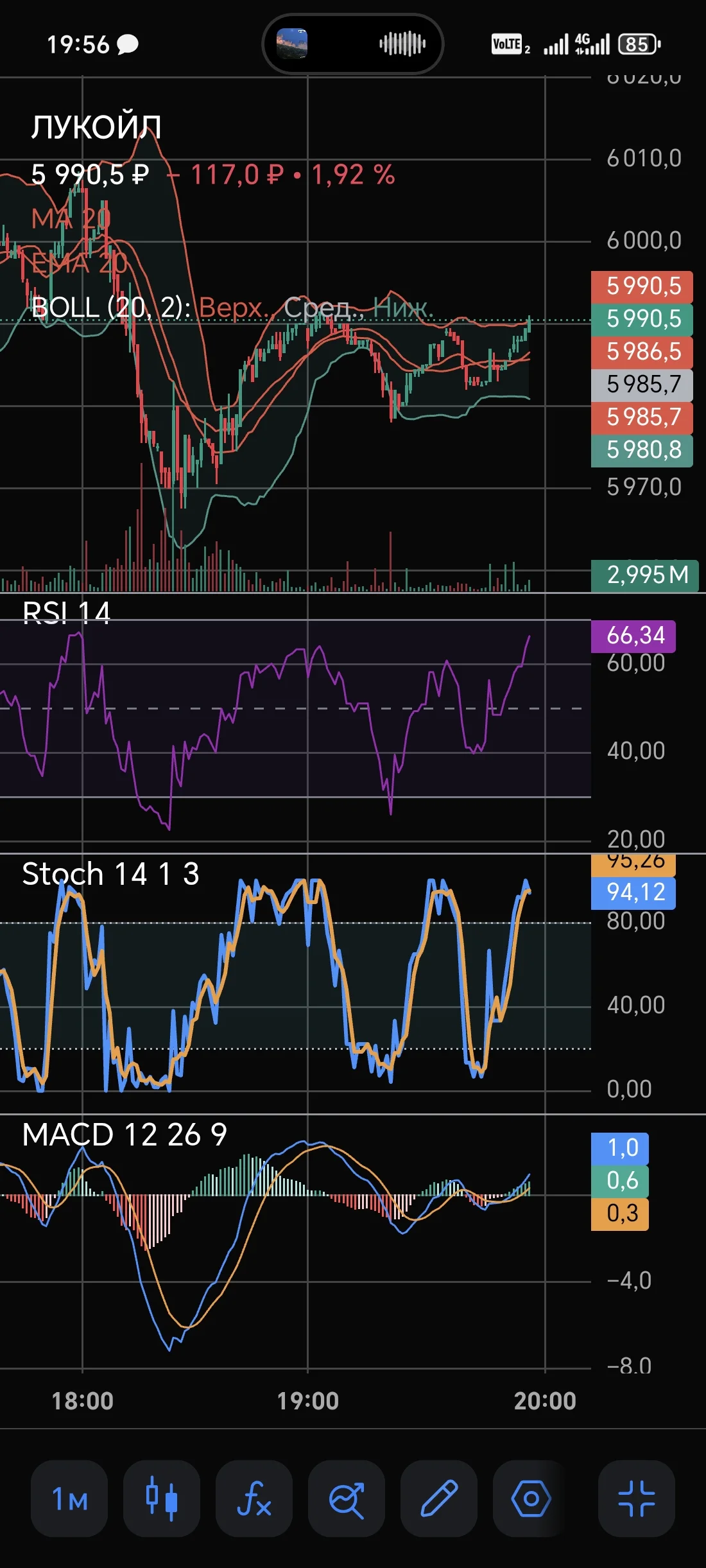Collapse the fullscreen chart view

point(637,1499)
